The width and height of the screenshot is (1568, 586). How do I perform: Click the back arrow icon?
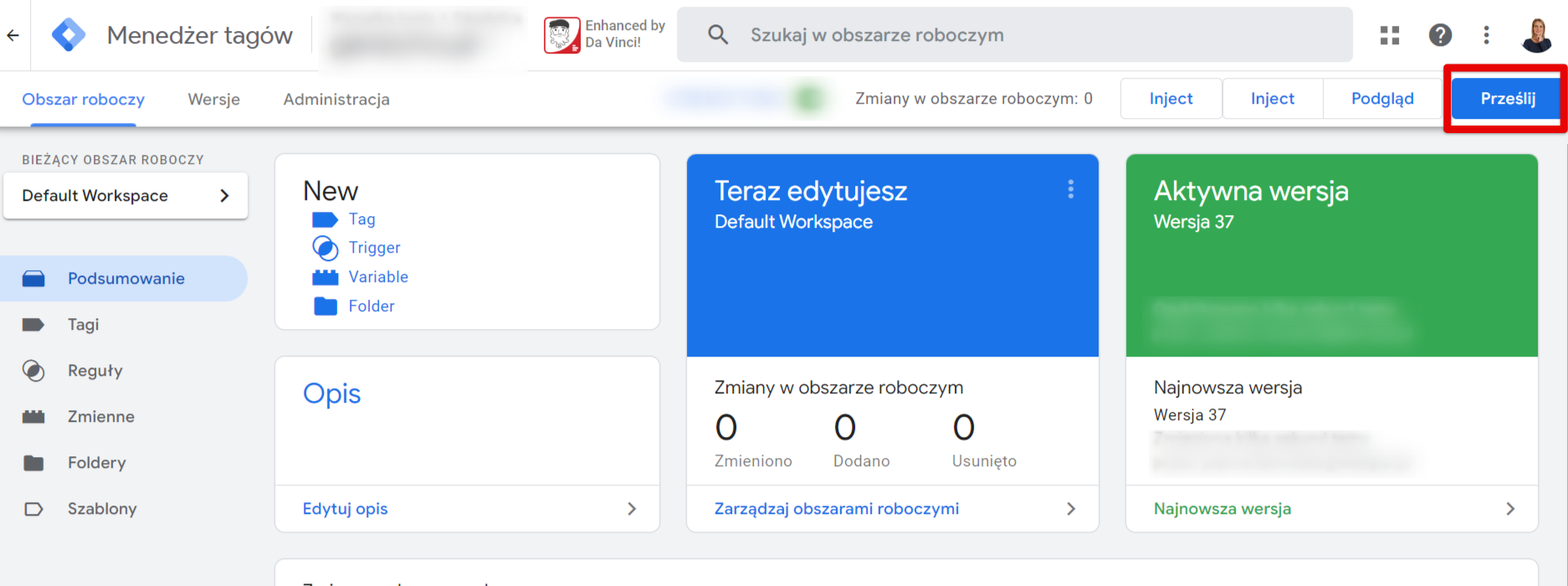(x=13, y=35)
